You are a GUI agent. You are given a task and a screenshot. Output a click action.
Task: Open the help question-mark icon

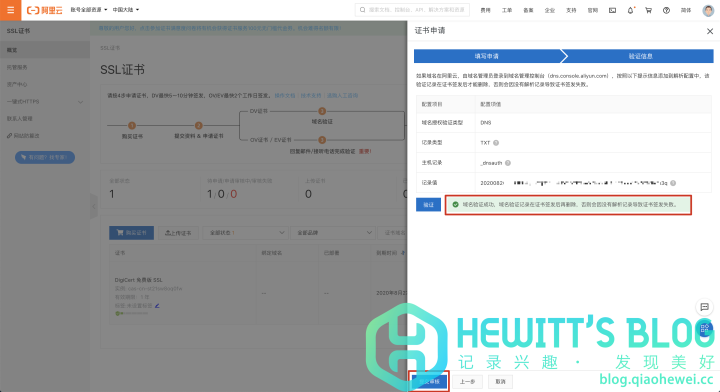point(666,10)
